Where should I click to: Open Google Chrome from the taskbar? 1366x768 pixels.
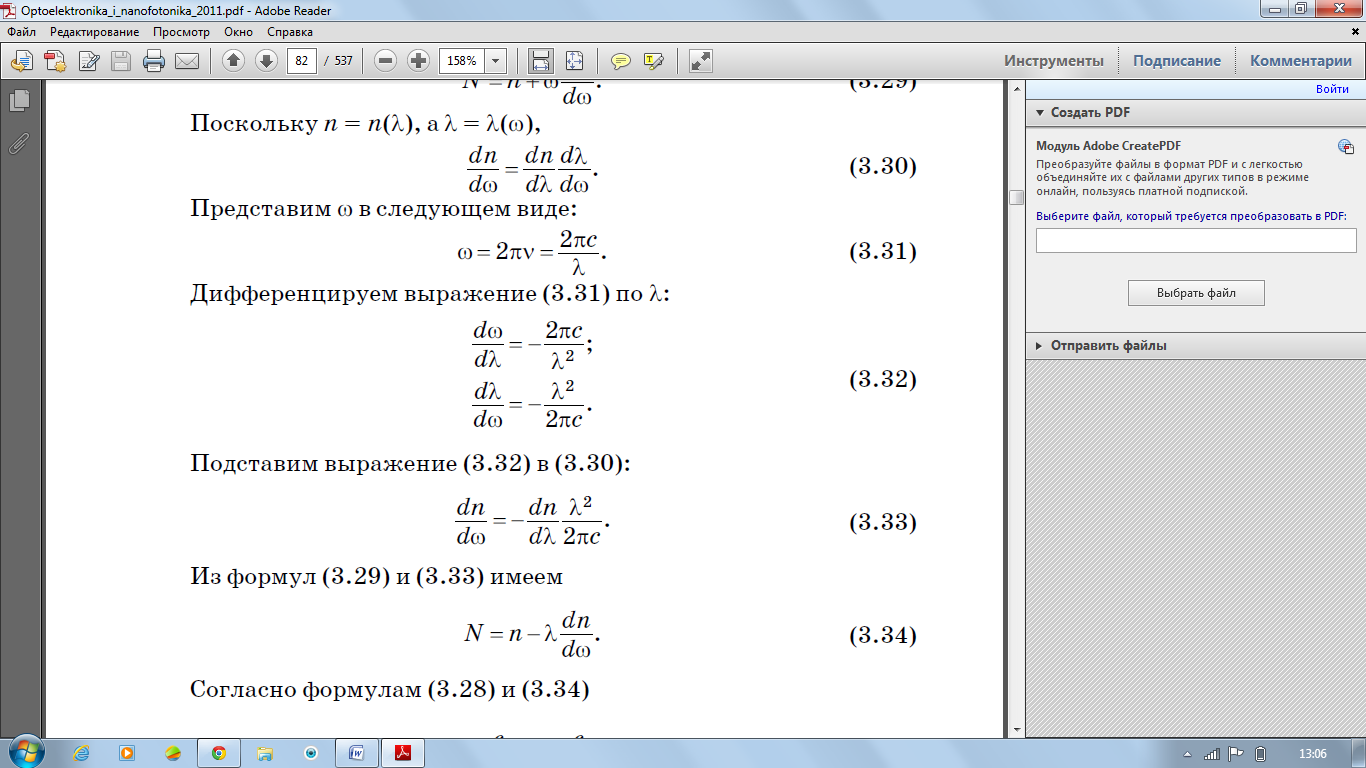coord(218,753)
